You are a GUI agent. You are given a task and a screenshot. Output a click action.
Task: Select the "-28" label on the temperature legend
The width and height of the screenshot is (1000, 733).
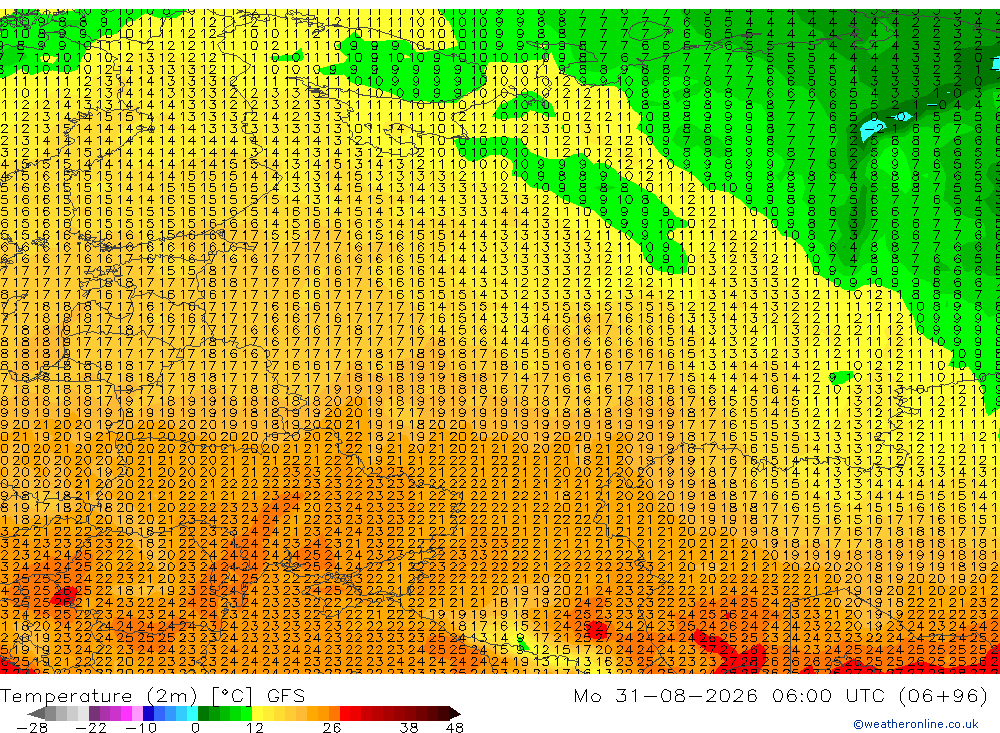[x=32, y=728]
